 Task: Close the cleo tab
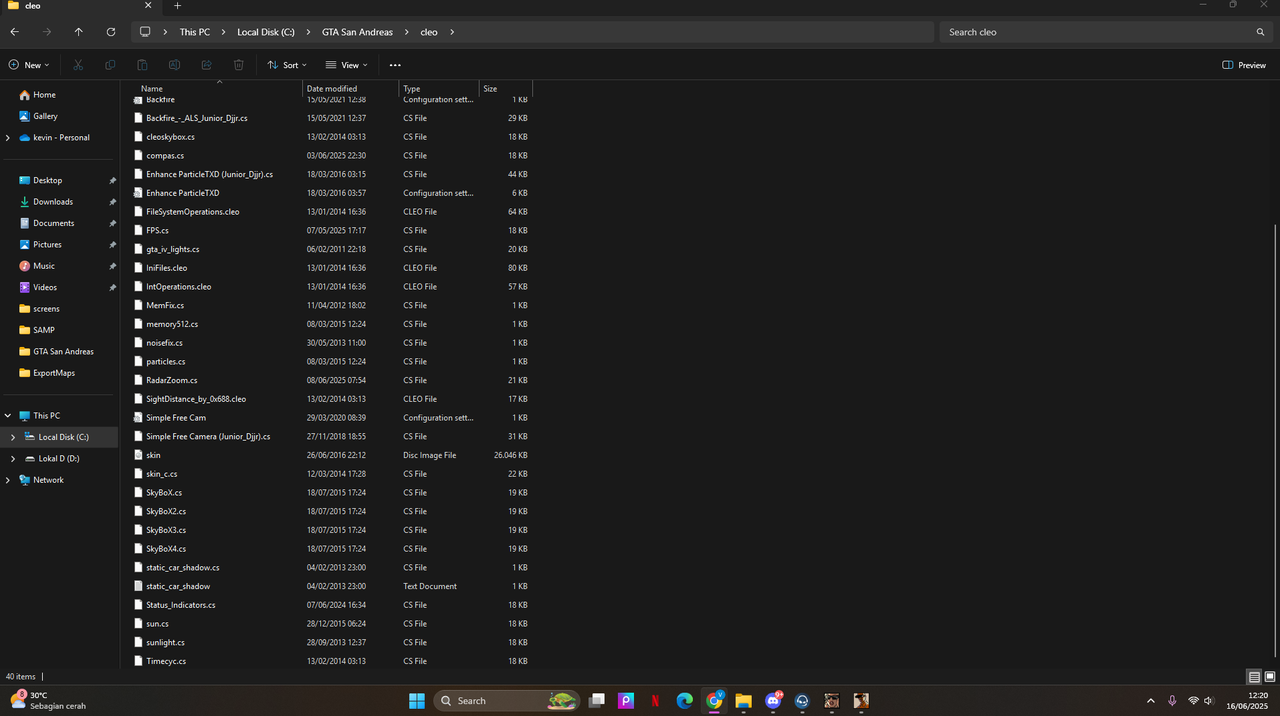[147, 6]
